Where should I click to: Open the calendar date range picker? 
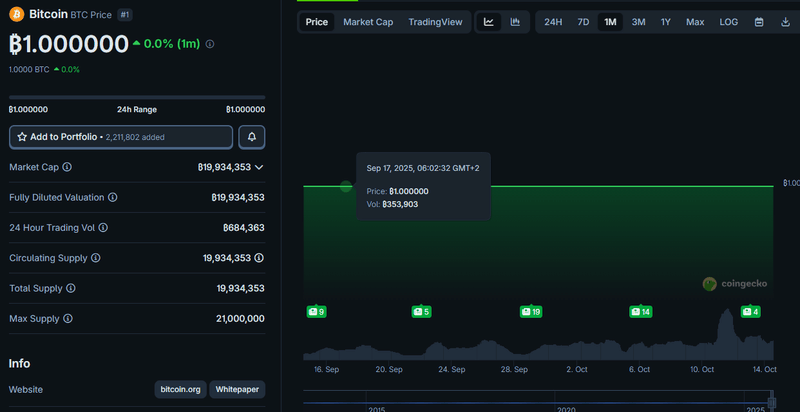[759, 22]
